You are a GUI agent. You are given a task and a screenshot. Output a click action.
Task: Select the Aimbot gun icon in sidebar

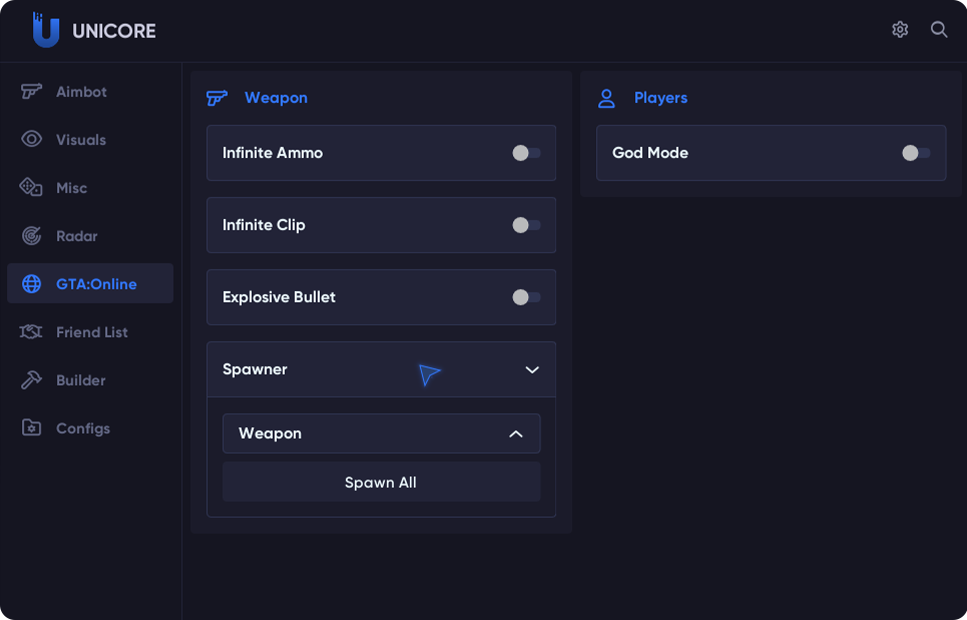click(31, 91)
